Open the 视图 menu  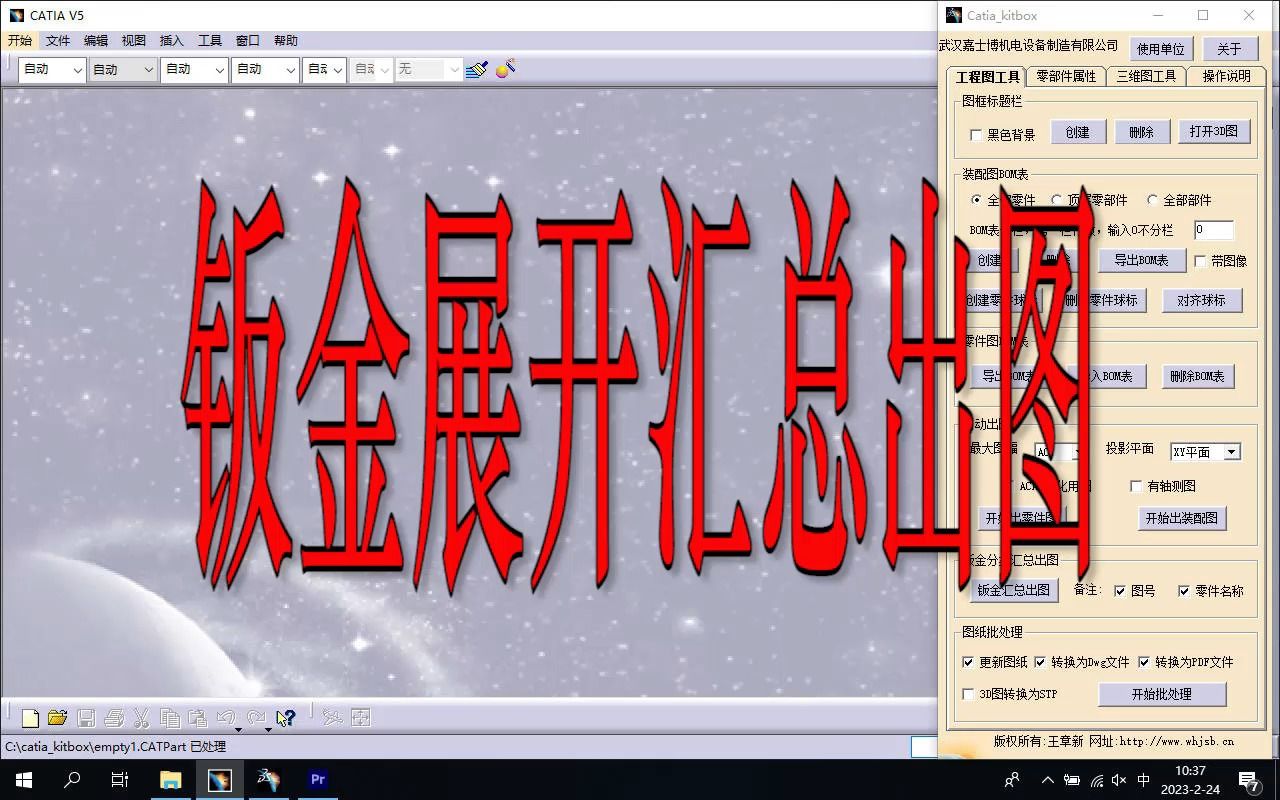134,40
